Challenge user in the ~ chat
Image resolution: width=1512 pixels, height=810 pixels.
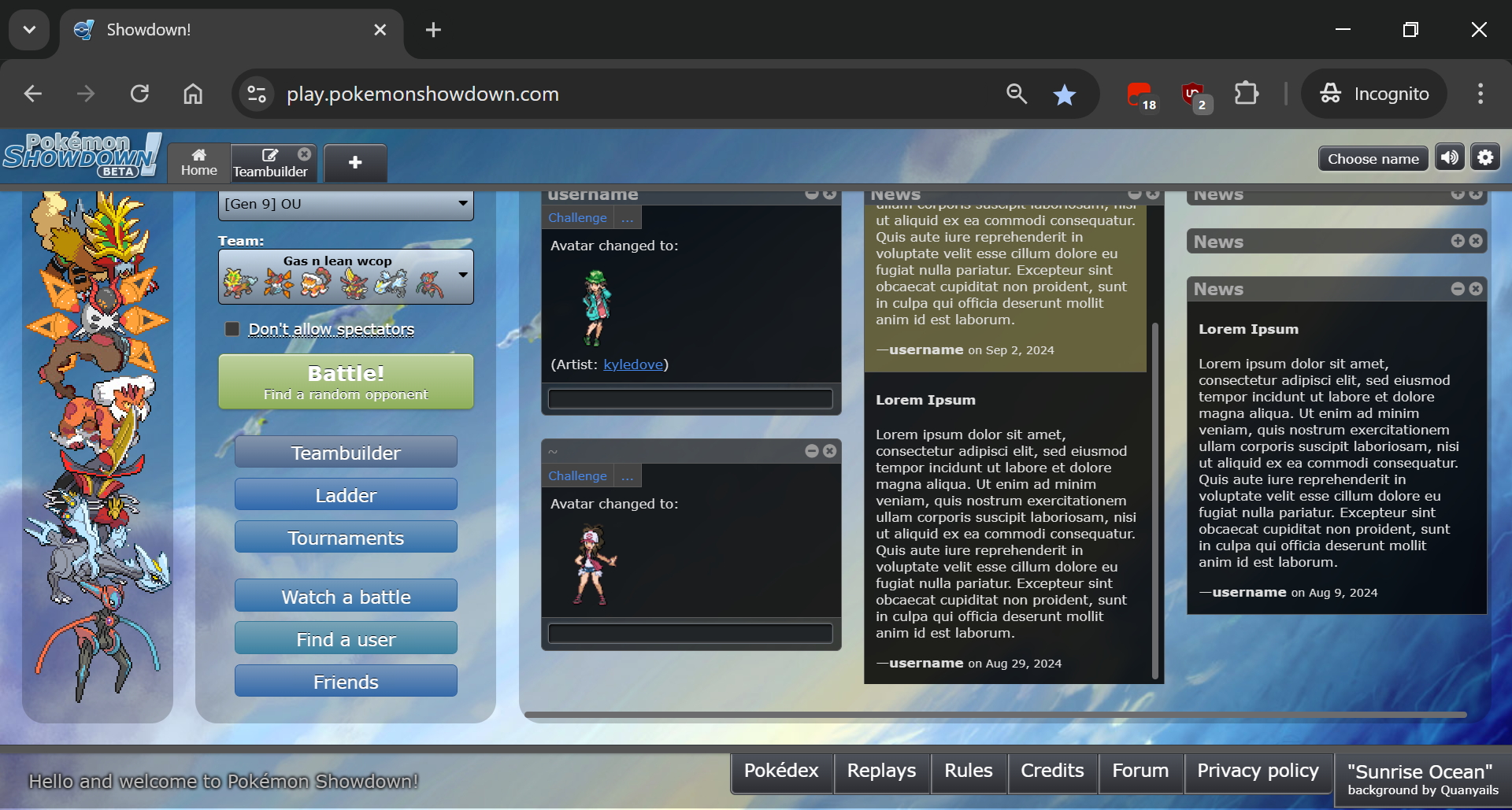point(577,476)
